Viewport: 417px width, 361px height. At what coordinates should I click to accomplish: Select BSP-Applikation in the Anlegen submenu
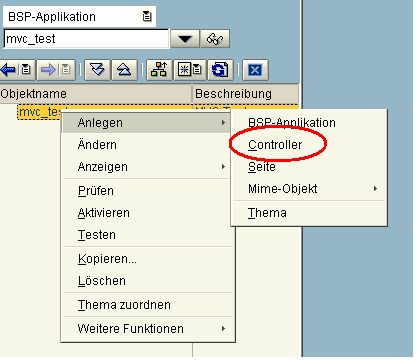click(309, 123)
